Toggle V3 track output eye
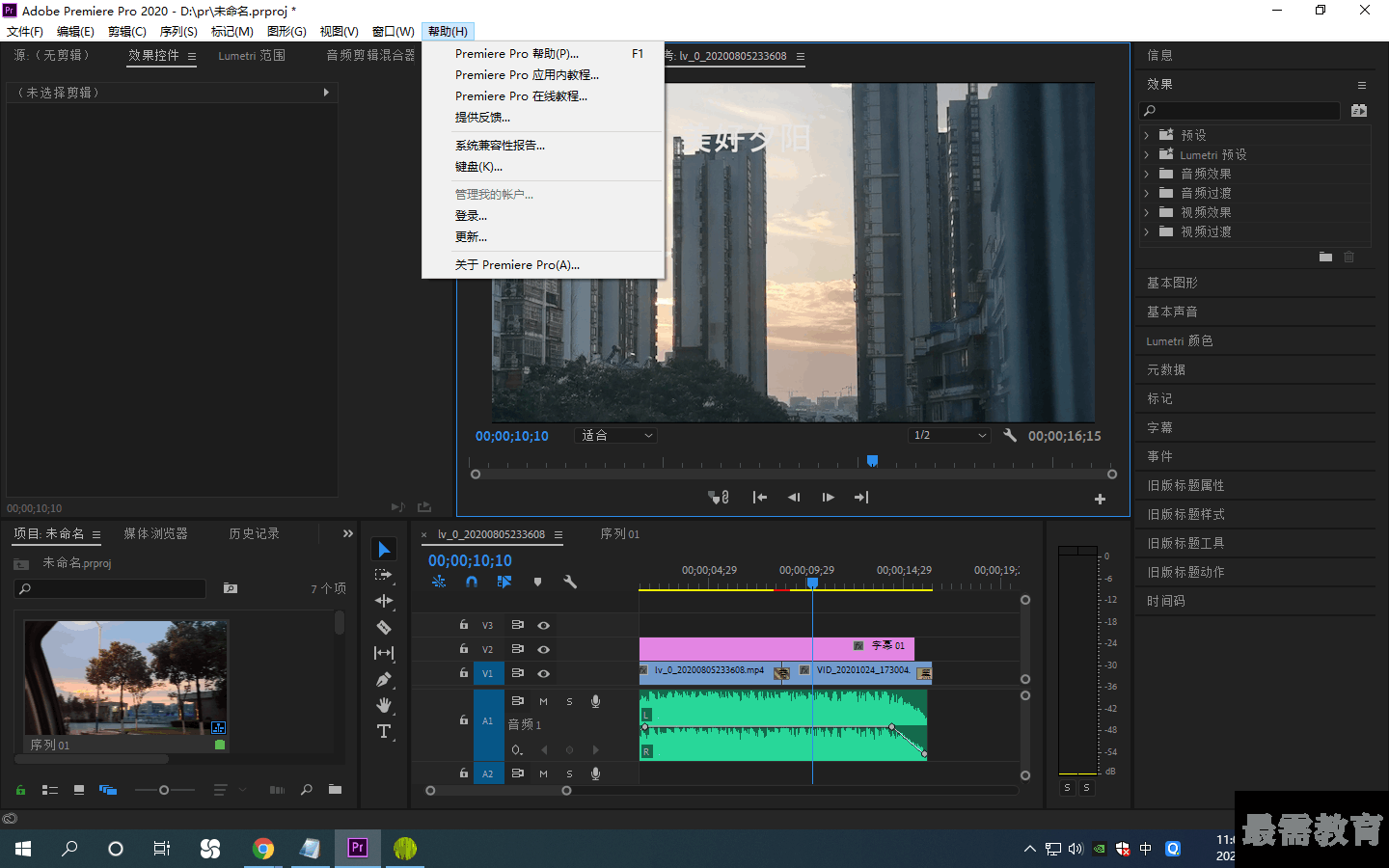1389x868 pixels. (x=543, y=625)
